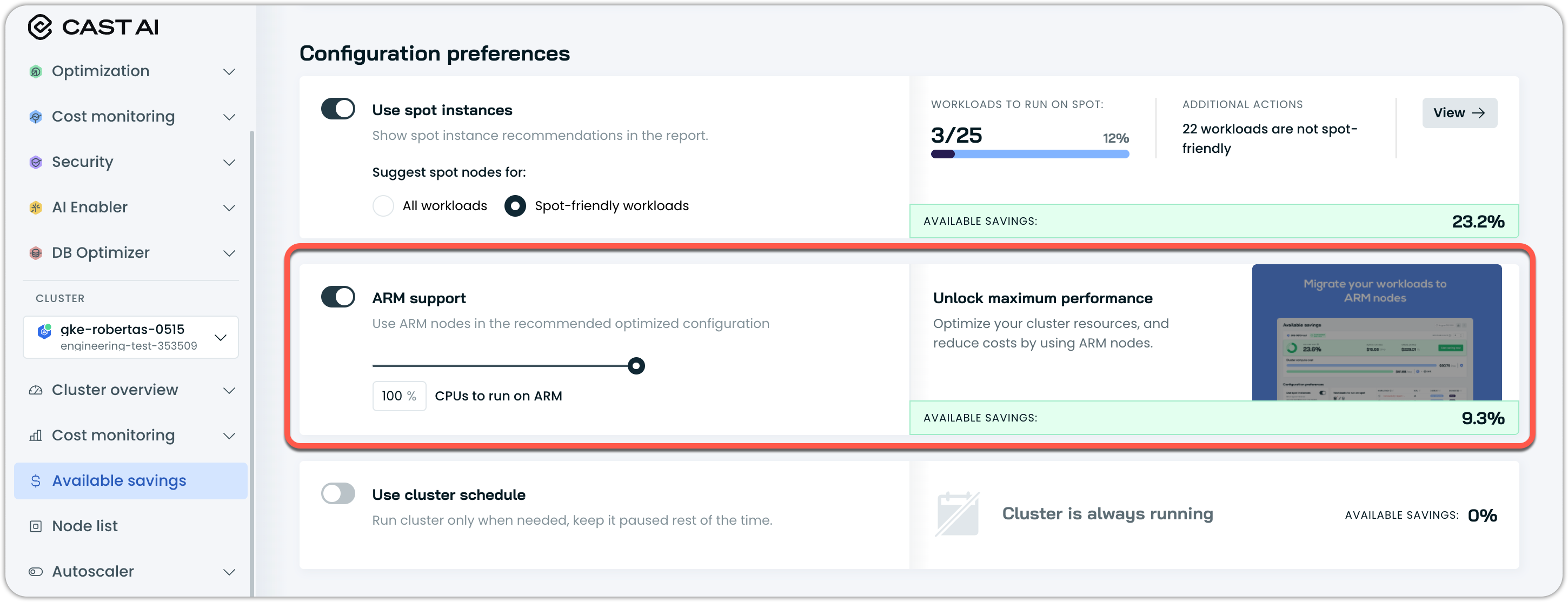The height and width of the screenshot is (602, 1568).
Task: Enable the Use cluster schedule toggle
Action: 338,494
